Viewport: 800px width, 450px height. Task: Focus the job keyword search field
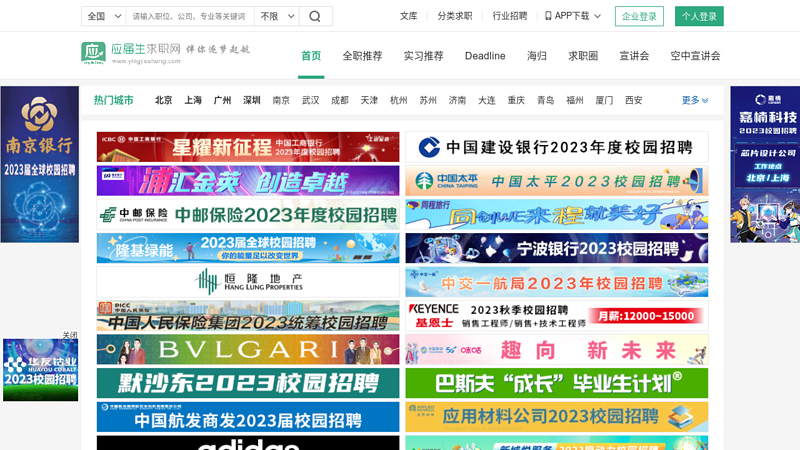(x=190, y=16)
